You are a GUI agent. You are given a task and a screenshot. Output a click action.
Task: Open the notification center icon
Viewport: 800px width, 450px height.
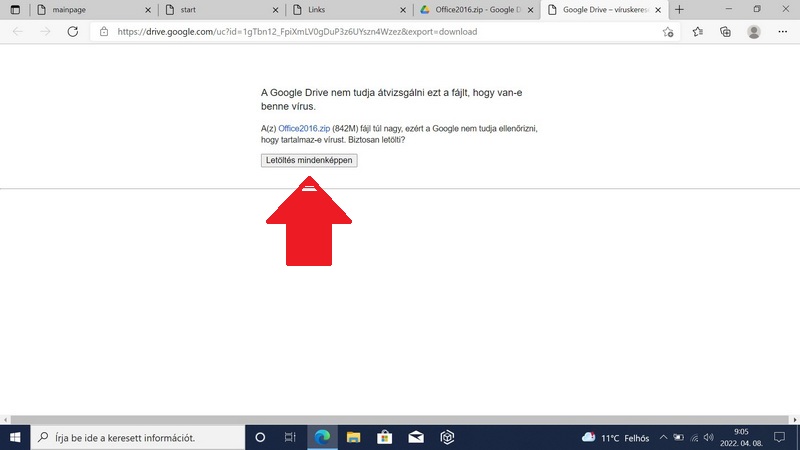point(779,437)
